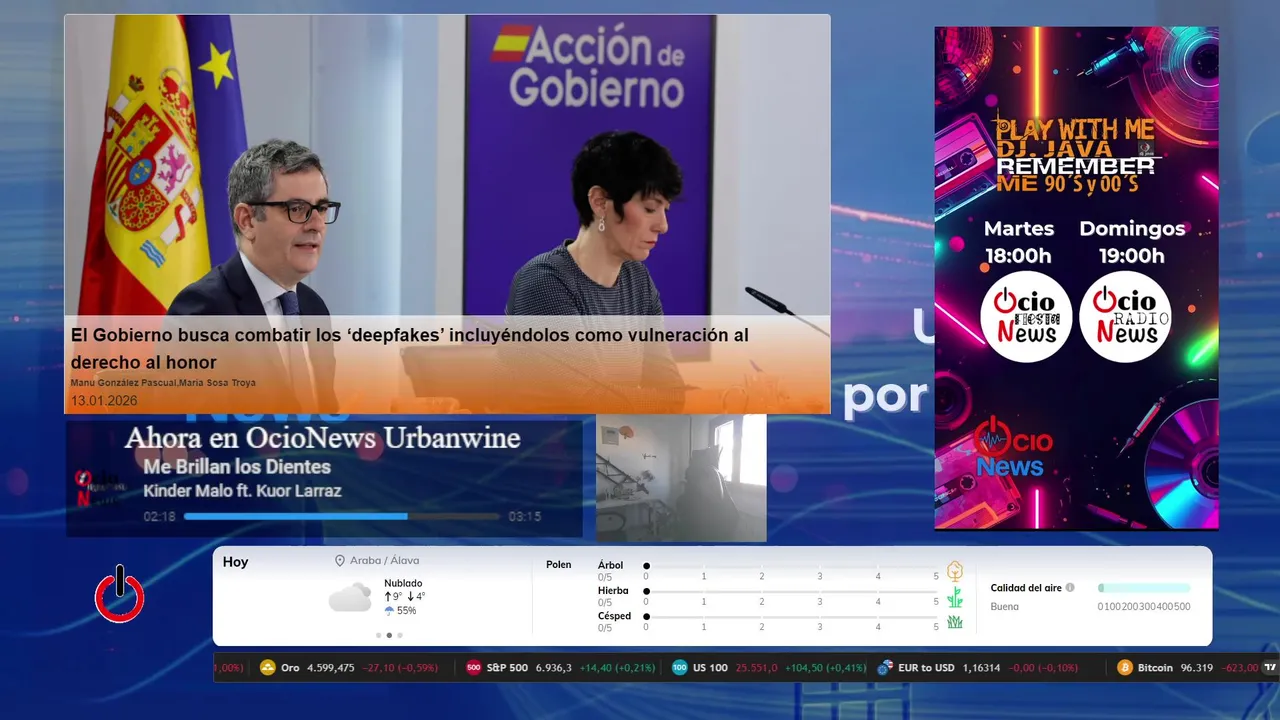Click the Domingos 19:00h schedule text
The image size is (1280, 720).
(x=1132, y=242)
